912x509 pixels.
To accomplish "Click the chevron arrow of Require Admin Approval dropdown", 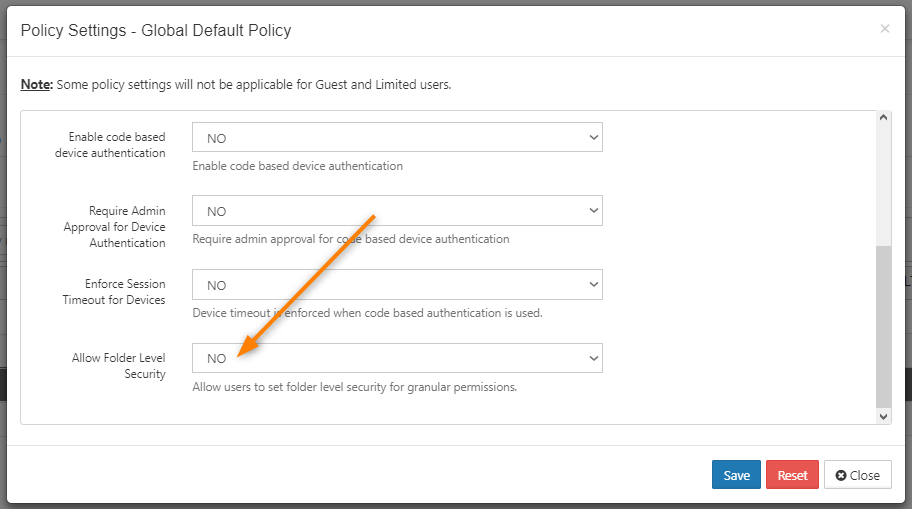I will 593,211.
